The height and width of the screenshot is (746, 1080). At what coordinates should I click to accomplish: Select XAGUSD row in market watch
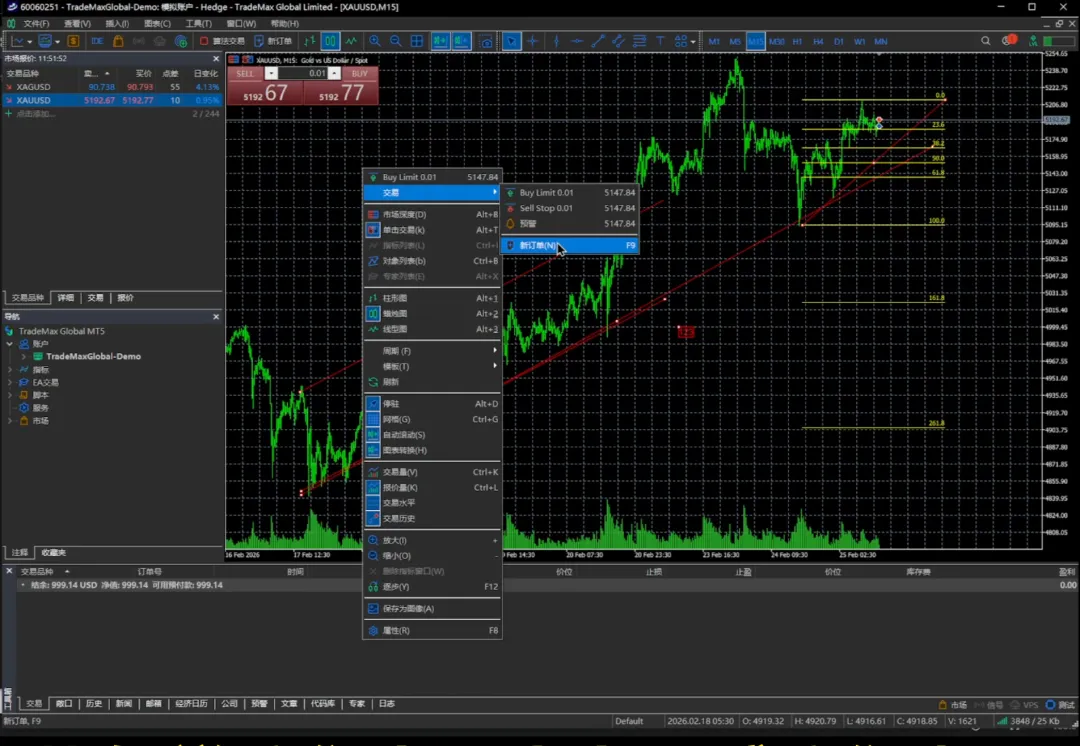[x=34, y=87]
